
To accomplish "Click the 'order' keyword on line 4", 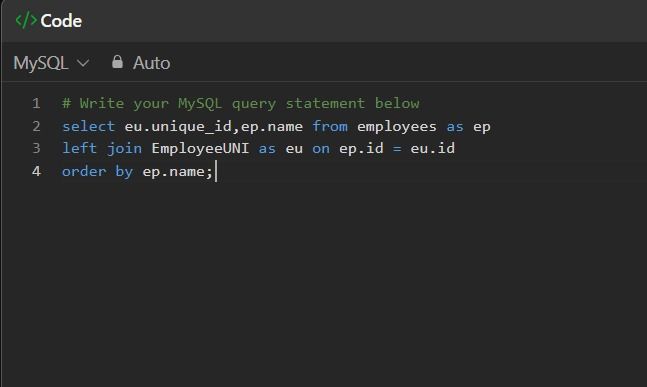I will point(84,171).
